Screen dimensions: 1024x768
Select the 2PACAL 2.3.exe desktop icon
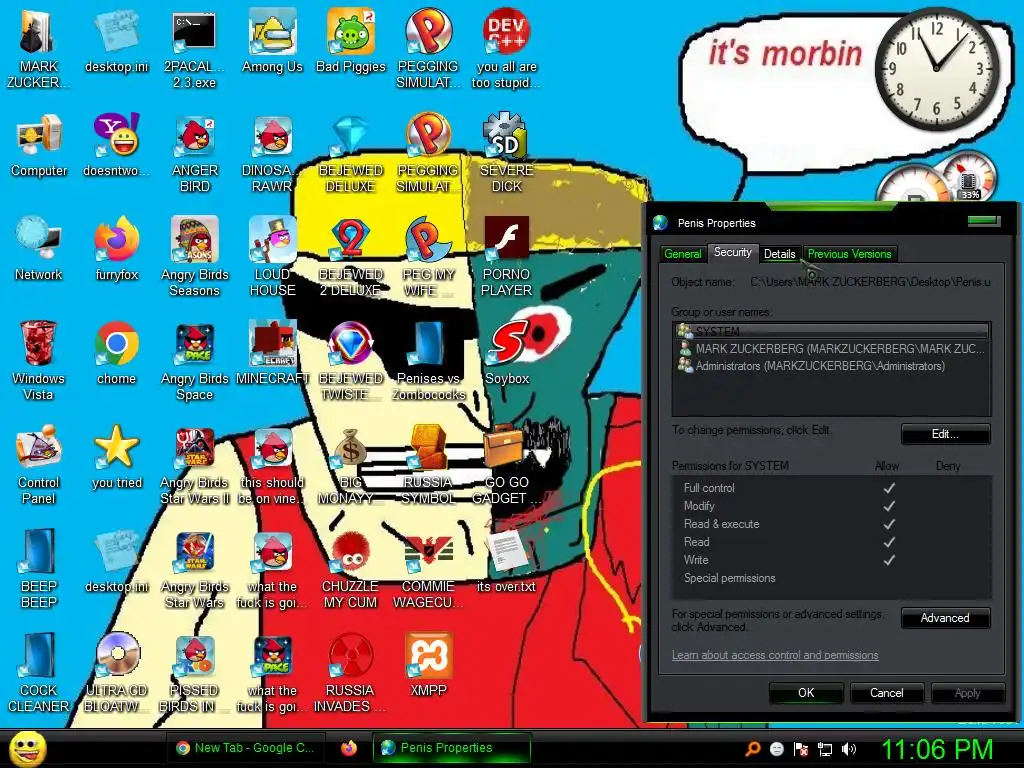[194, 48]
